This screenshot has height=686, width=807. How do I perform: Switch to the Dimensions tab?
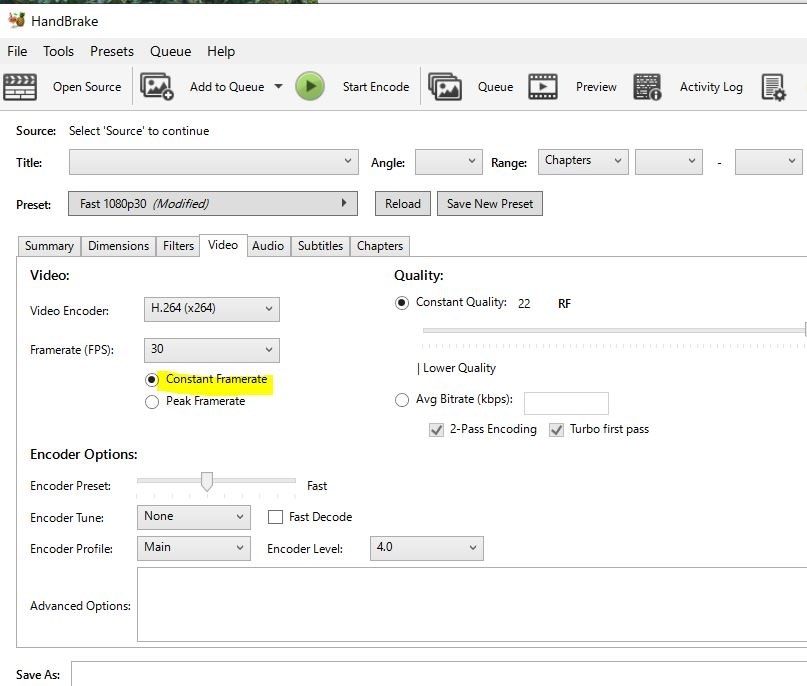coord(118,246)
